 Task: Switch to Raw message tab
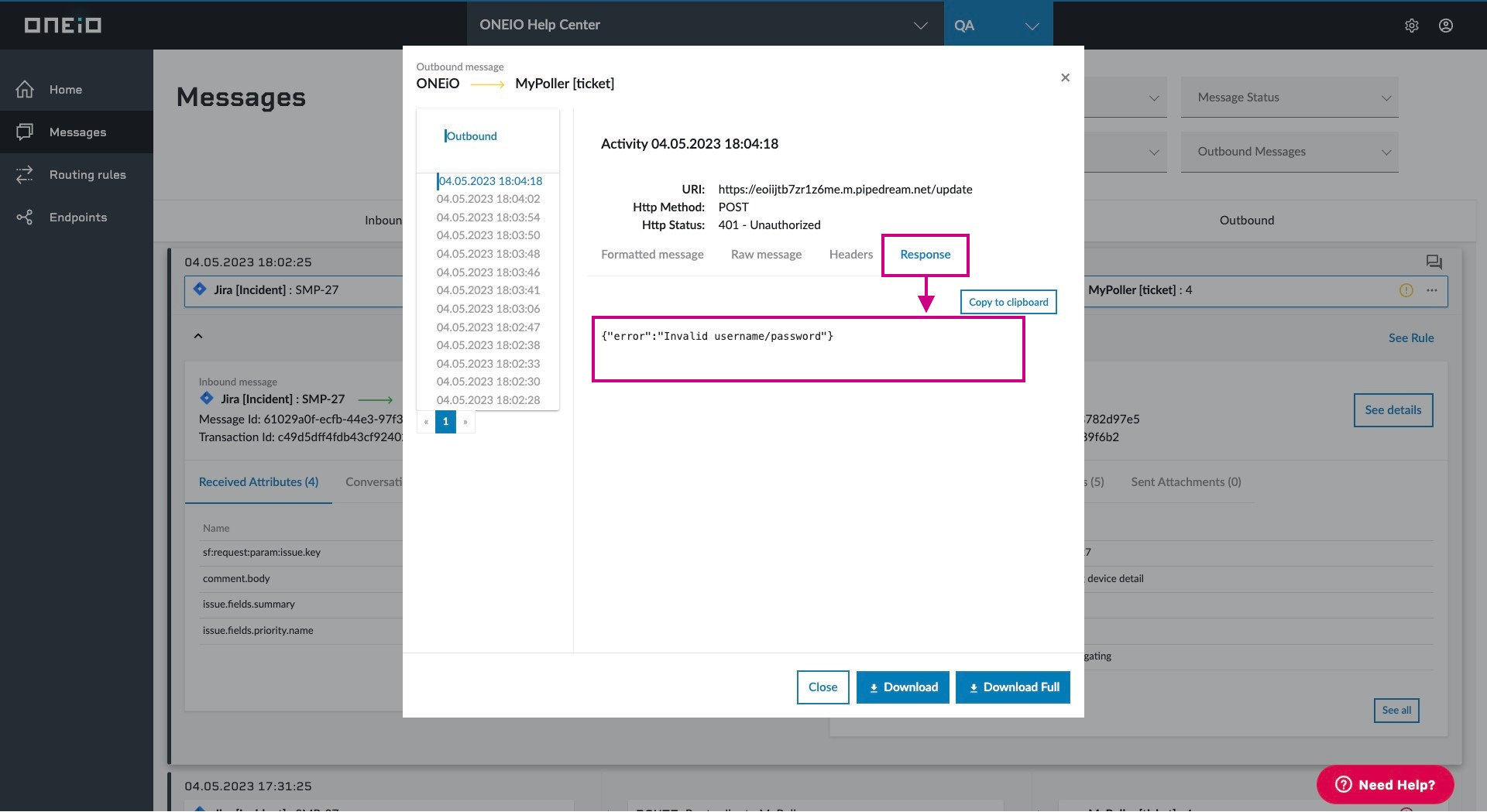click(766, 255)
